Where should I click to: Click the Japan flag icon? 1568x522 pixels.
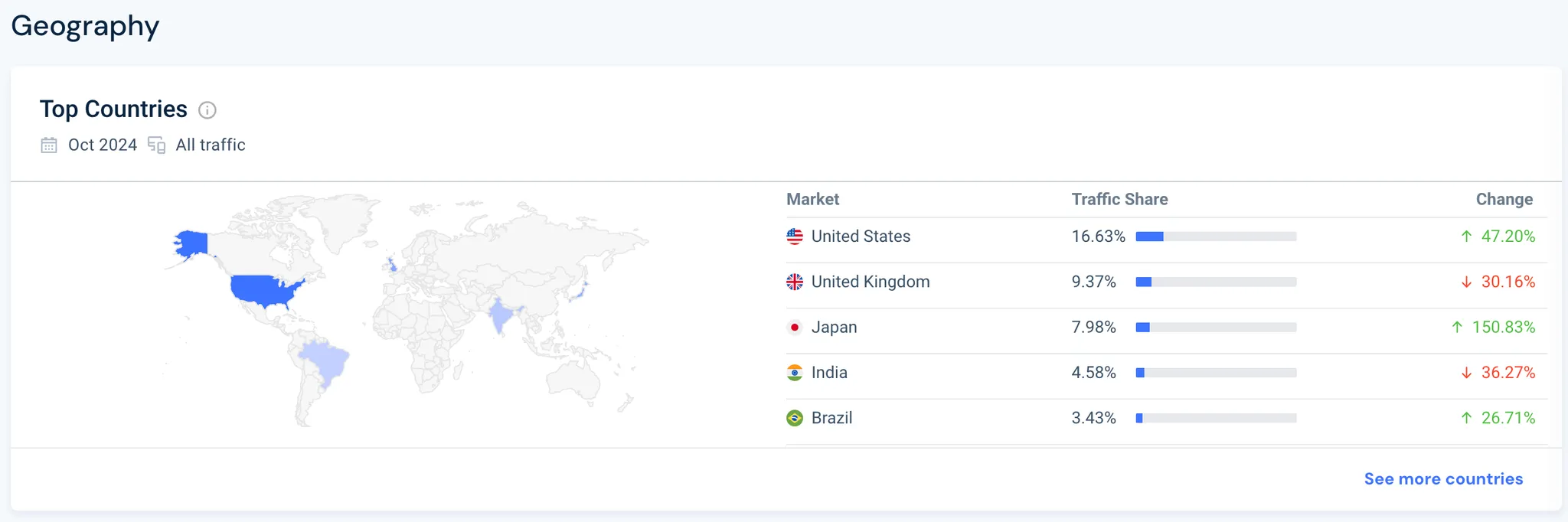795,328
